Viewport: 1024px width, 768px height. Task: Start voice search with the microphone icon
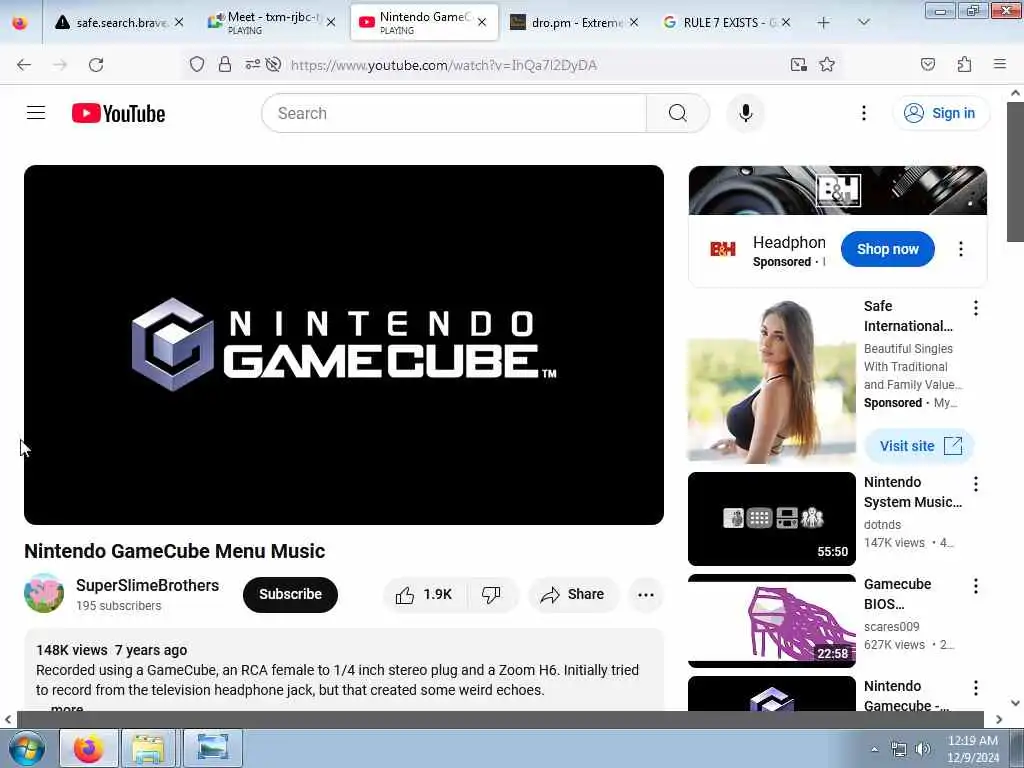[x=745, y=113]
